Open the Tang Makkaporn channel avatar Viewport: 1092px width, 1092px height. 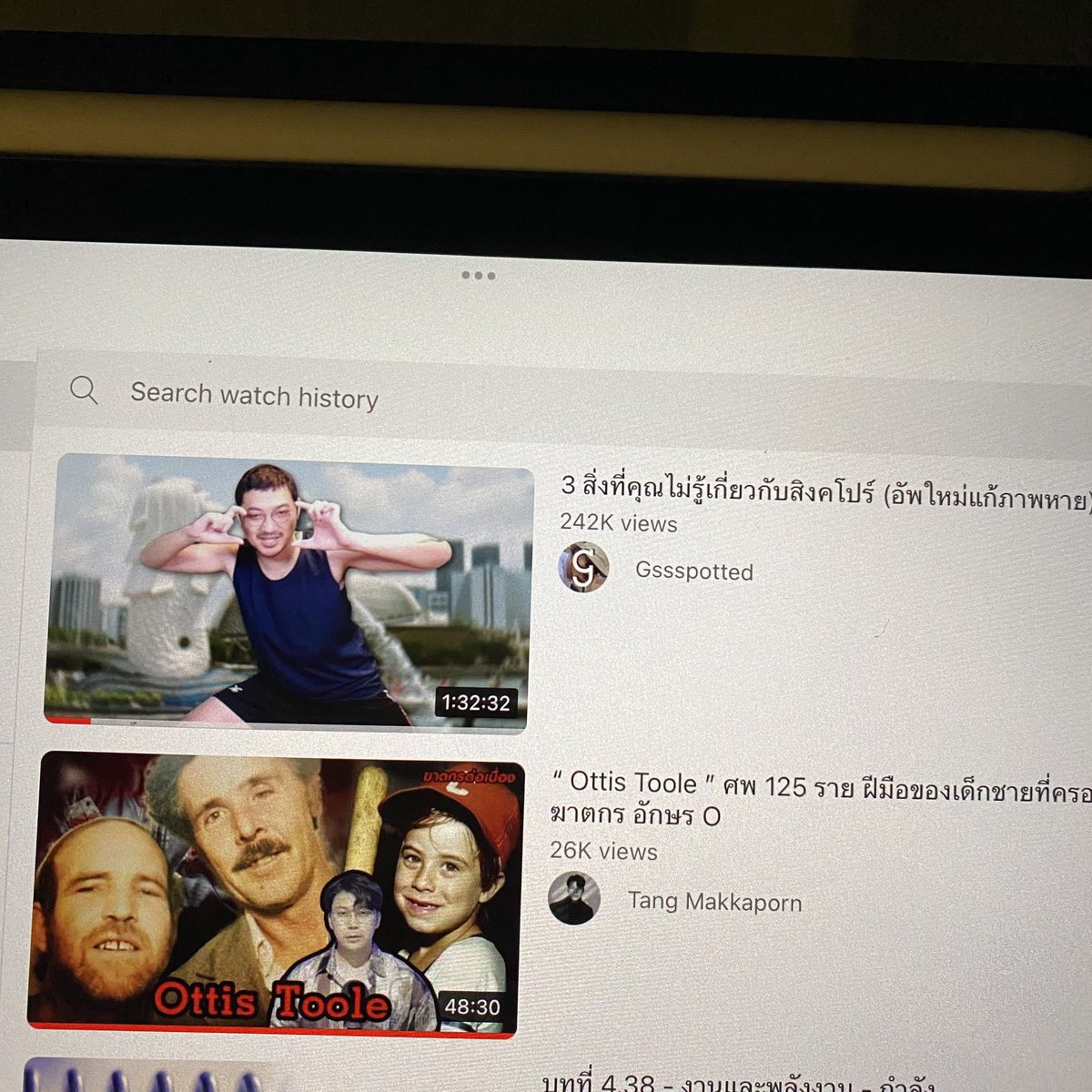(x=574, y=898)
